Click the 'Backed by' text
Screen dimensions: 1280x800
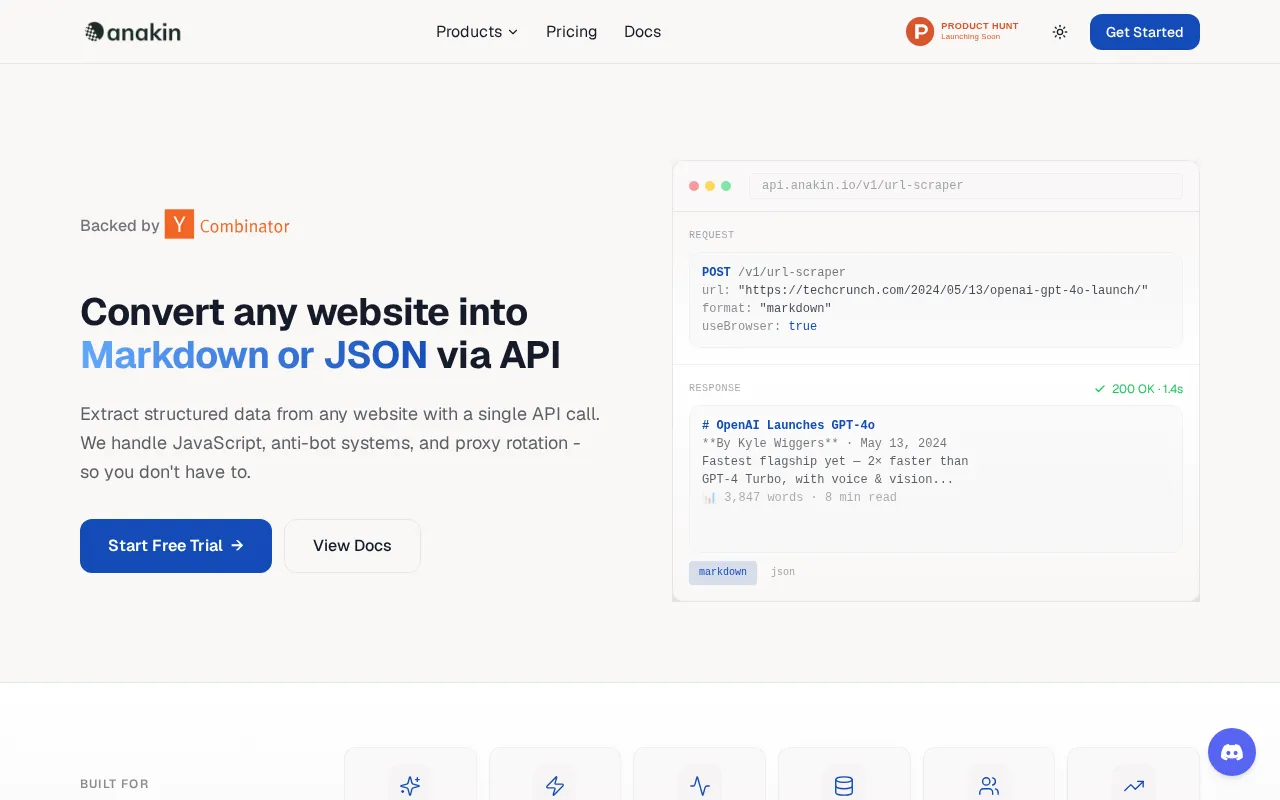pos(120,225)
